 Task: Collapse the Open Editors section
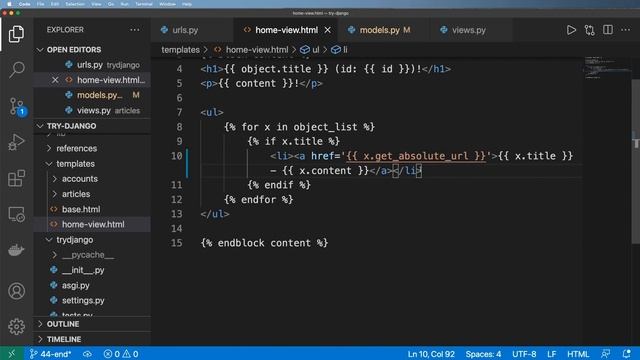coord(92,50)
